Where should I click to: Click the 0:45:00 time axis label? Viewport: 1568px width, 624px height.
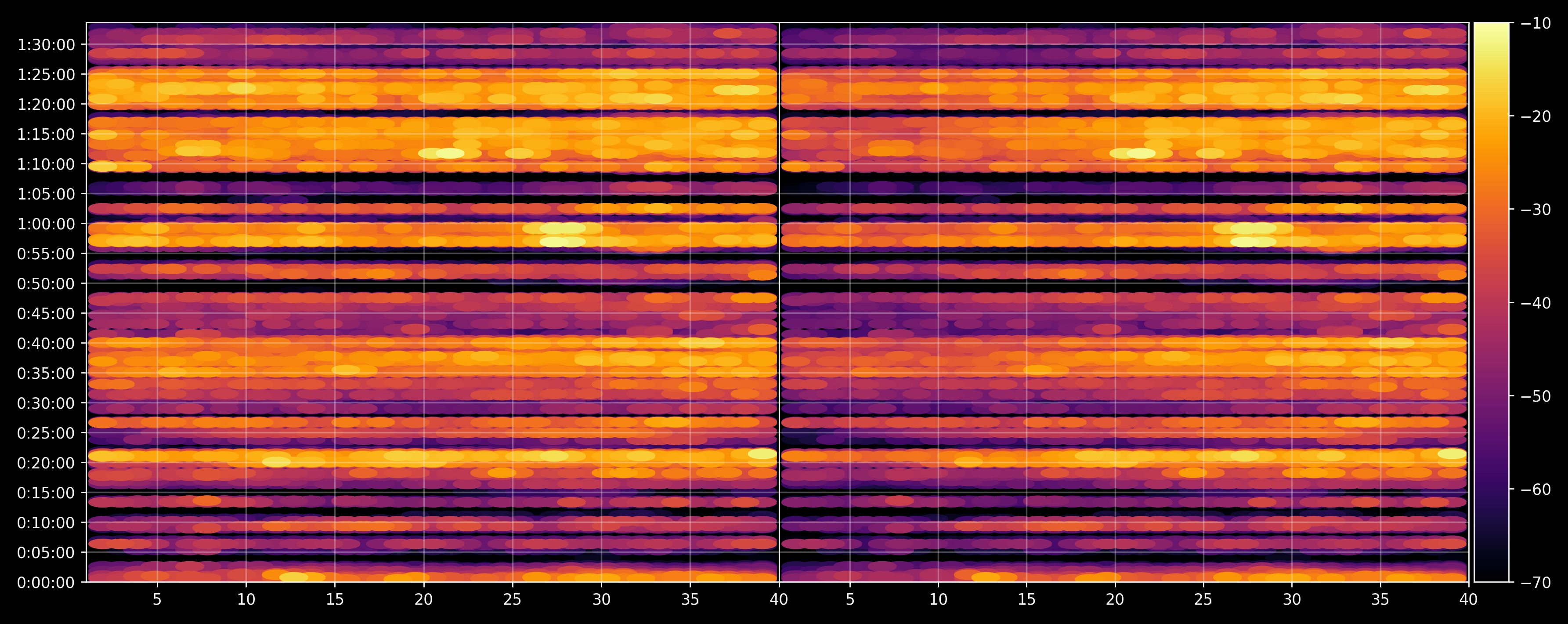click(46, 313)
